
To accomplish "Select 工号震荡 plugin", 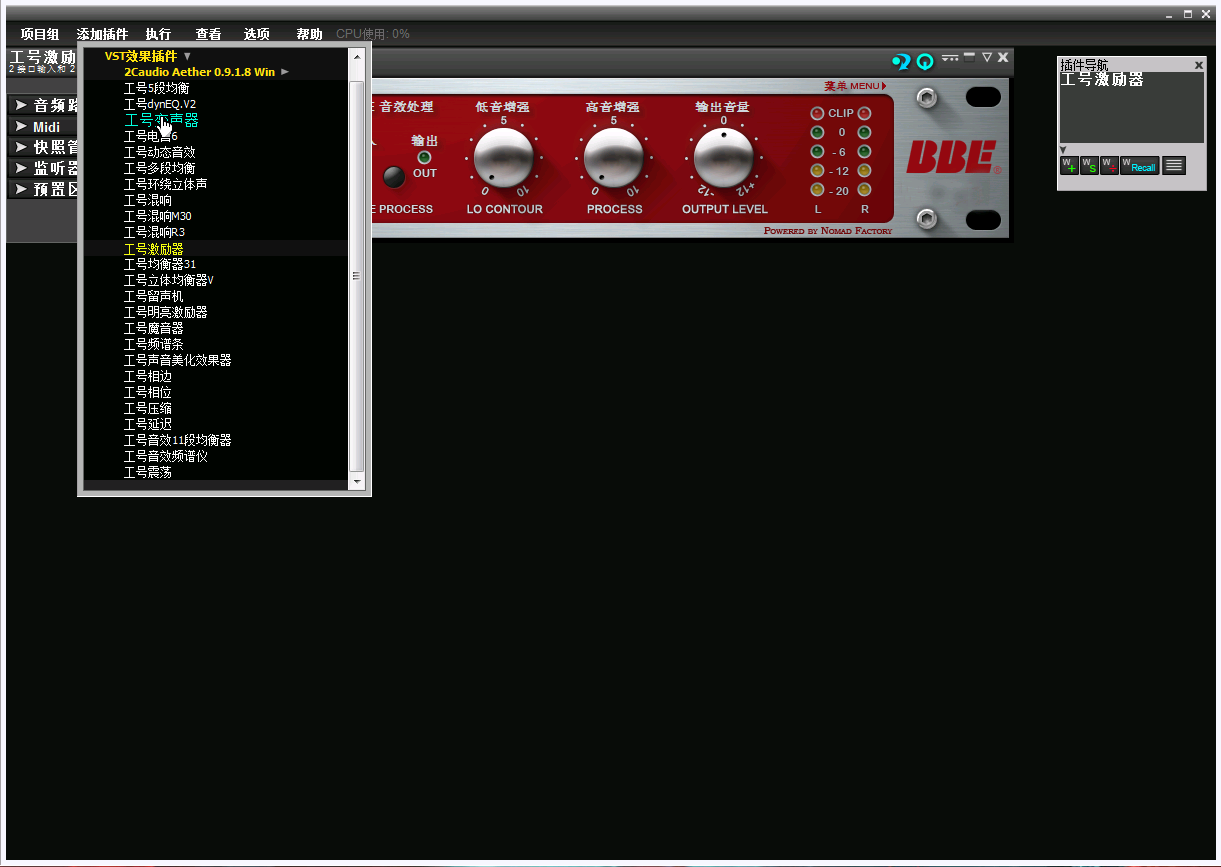I will pos(147,472).
